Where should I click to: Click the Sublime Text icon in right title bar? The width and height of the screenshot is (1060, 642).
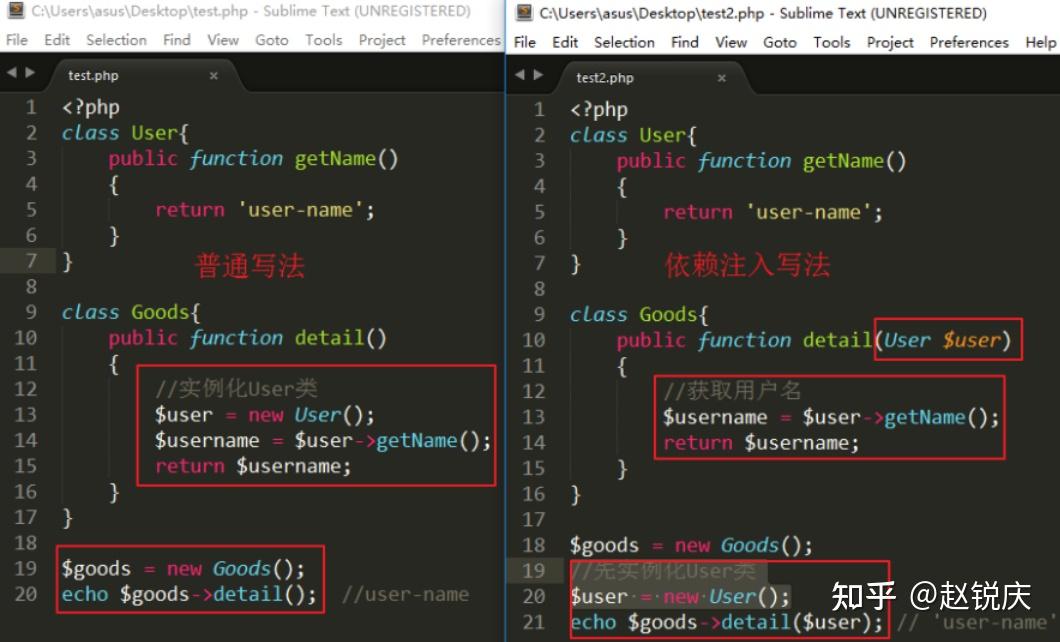(524, 13)
